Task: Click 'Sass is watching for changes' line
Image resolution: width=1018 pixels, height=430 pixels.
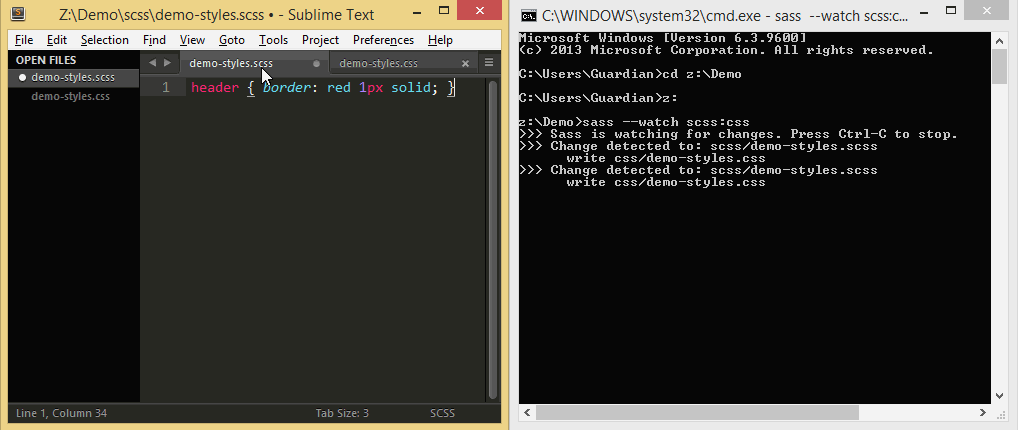Action: pyautogui.click(x=739, y=134)
